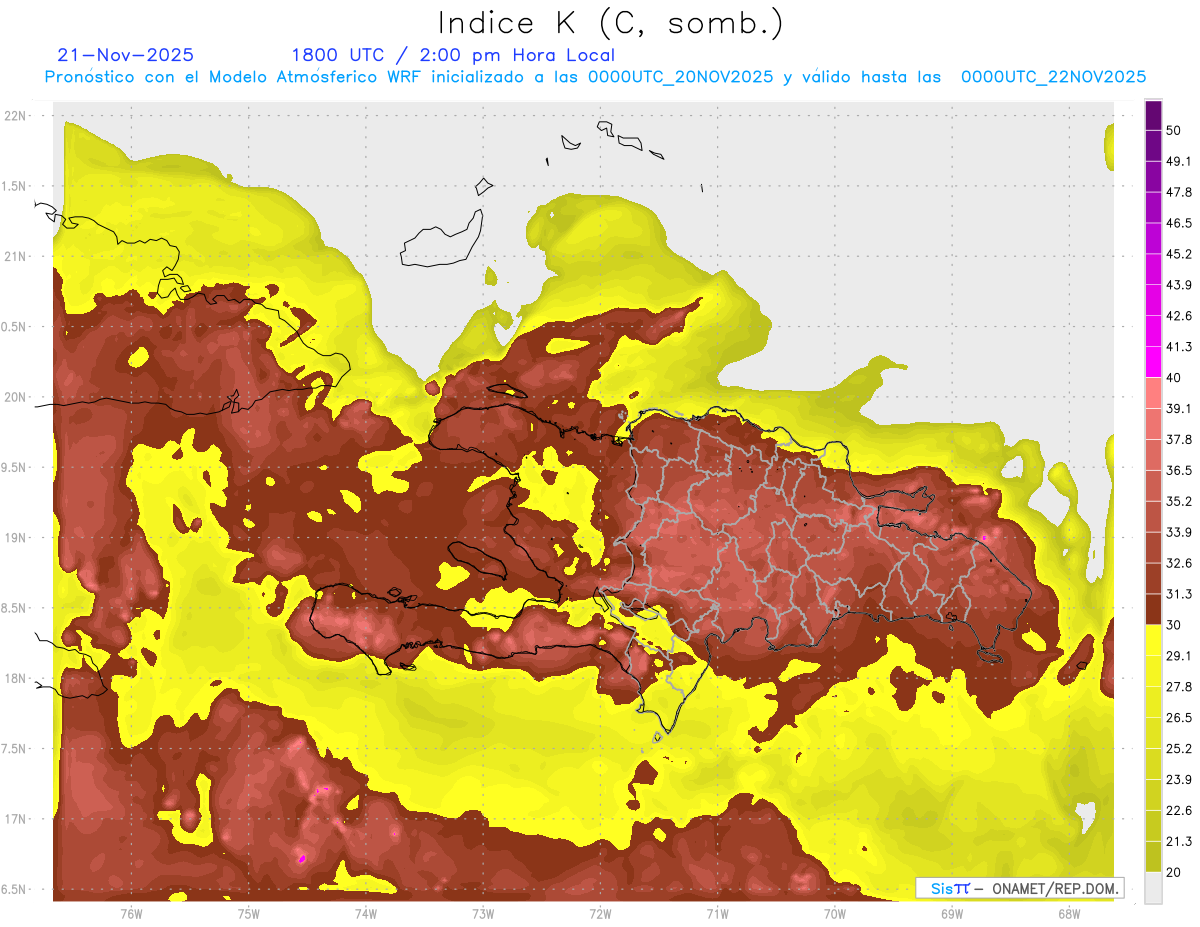Select the "21N" latitude axis label

(16, 256)
